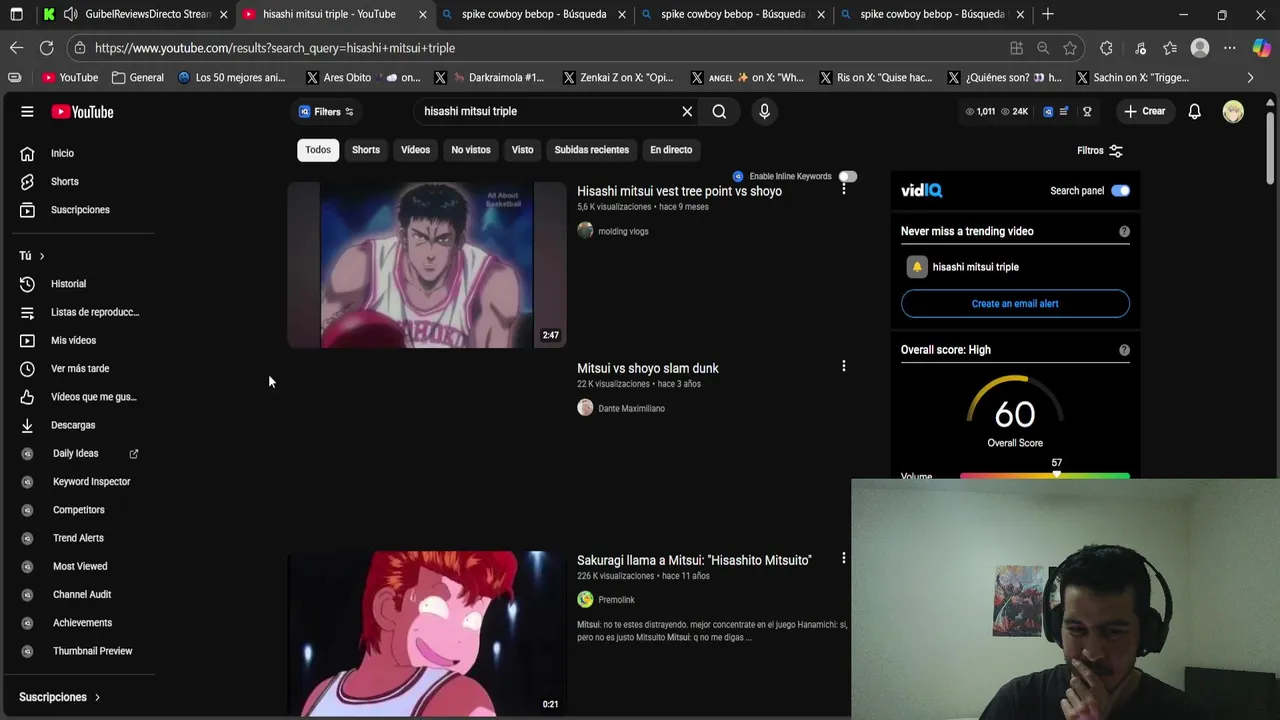Click Create an email alert button
Screen dimensions: 1280x720
[x=1015, y=304]
